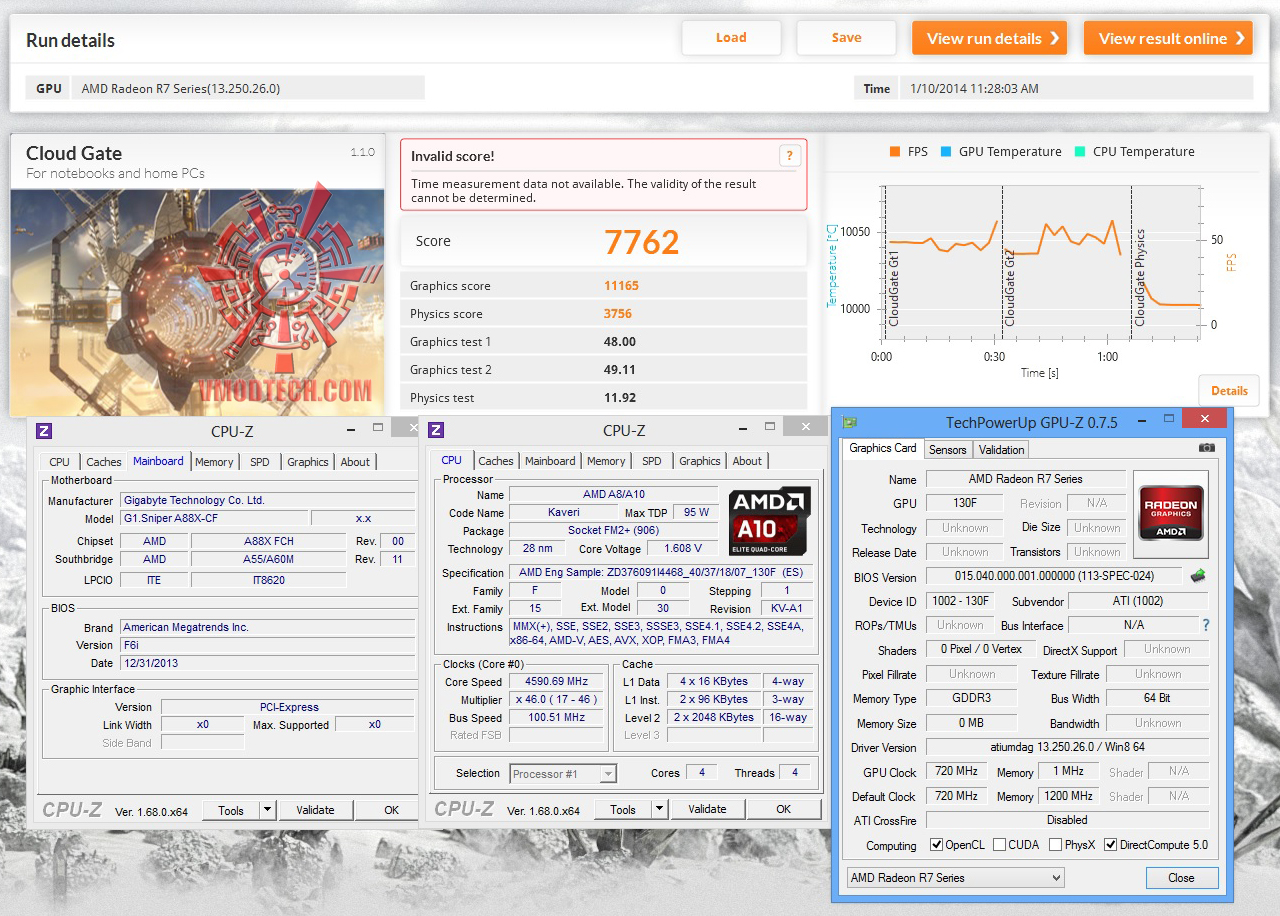Screen dimensions: 1280x916
Task: Open the Mainboard tab in the CPU-Z processor window
Action: [550, 461]
